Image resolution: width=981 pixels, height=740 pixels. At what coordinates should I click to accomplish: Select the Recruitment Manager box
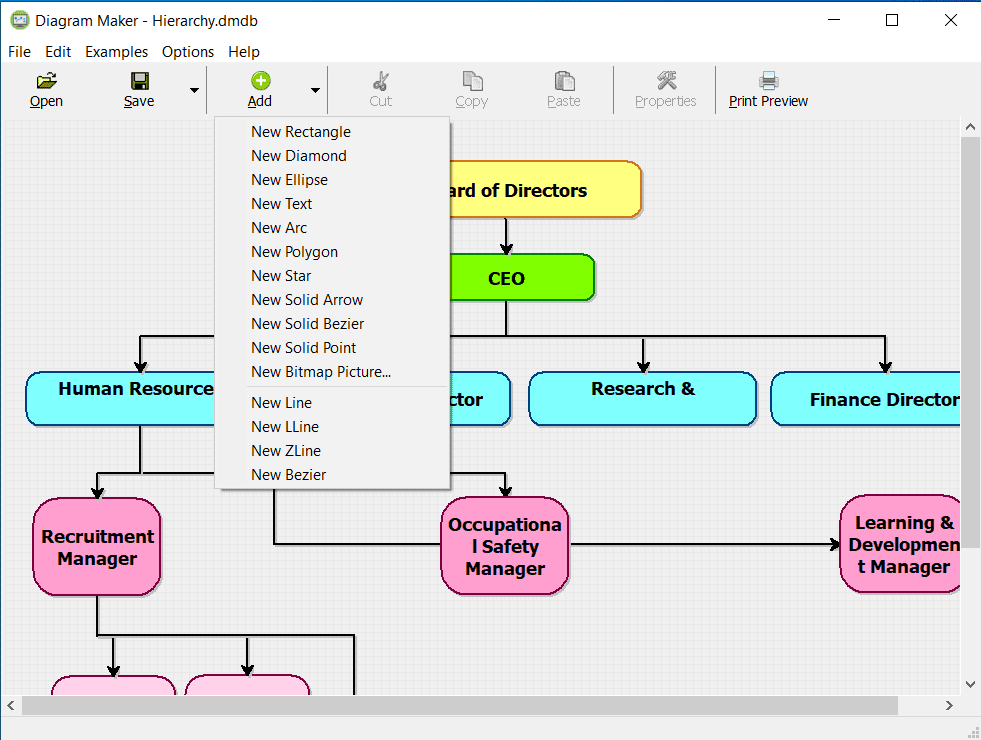point(97,547)
